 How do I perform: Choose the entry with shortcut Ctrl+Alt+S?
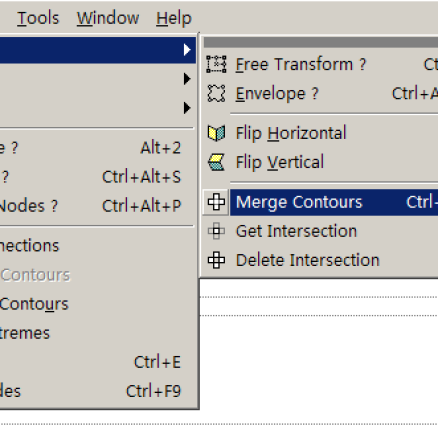[97, 177]
